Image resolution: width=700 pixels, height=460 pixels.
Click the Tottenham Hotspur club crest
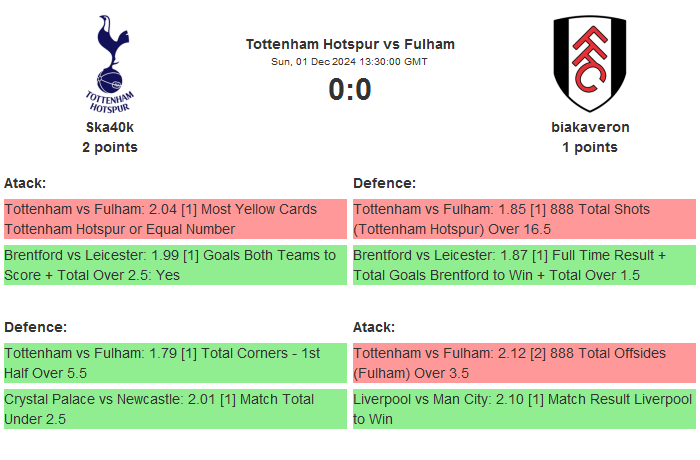click(110, 62)
